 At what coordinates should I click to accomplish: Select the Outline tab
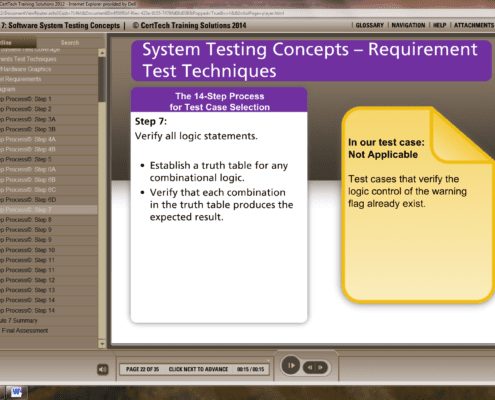[18, 43]
